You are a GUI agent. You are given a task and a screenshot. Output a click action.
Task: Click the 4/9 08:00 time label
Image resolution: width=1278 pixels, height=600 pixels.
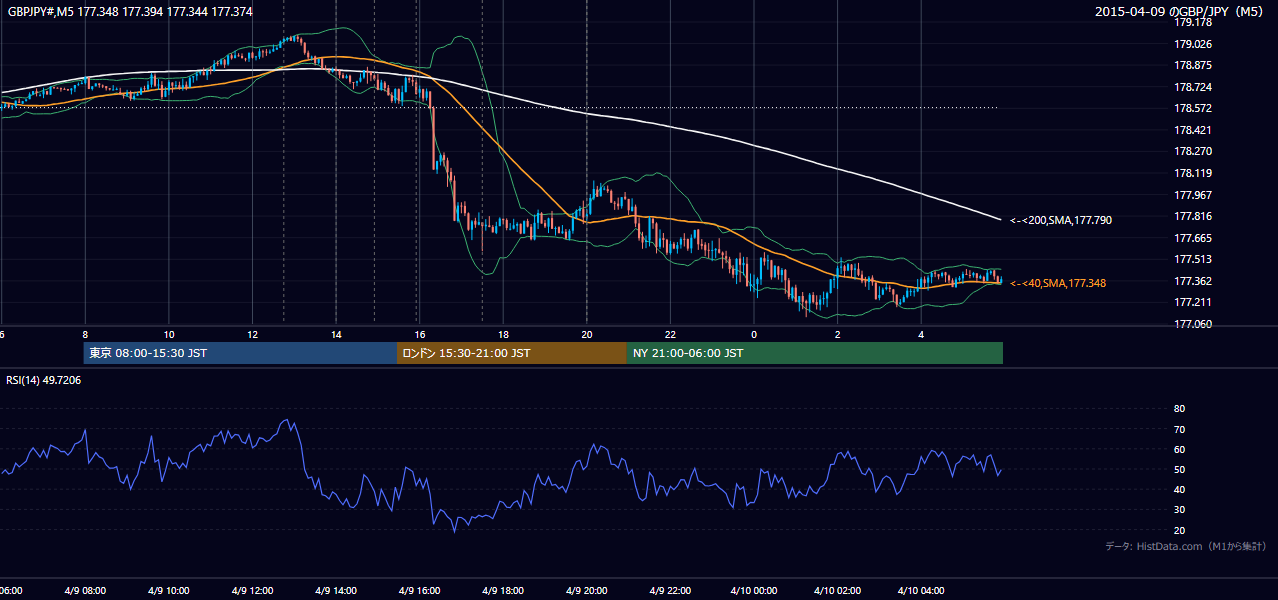click(x=85, y=591)
